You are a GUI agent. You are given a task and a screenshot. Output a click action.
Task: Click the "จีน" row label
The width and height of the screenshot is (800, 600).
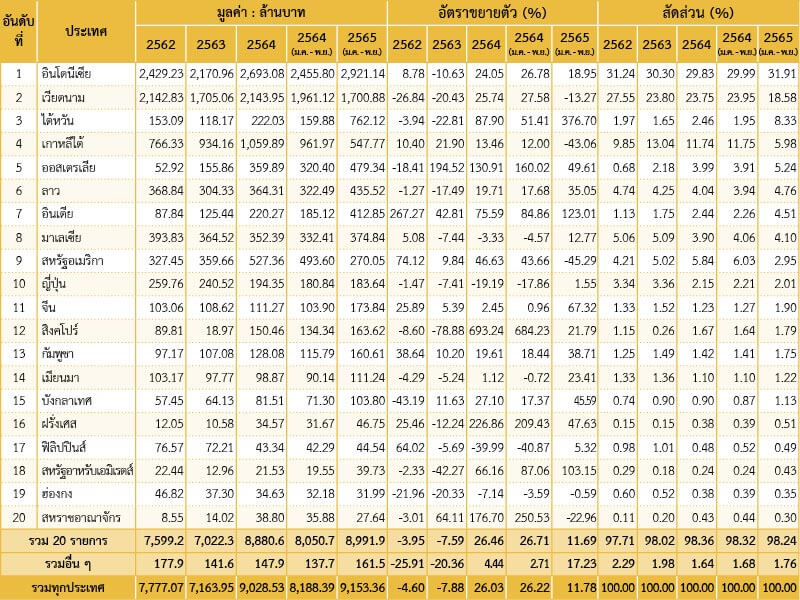point(48,307)
